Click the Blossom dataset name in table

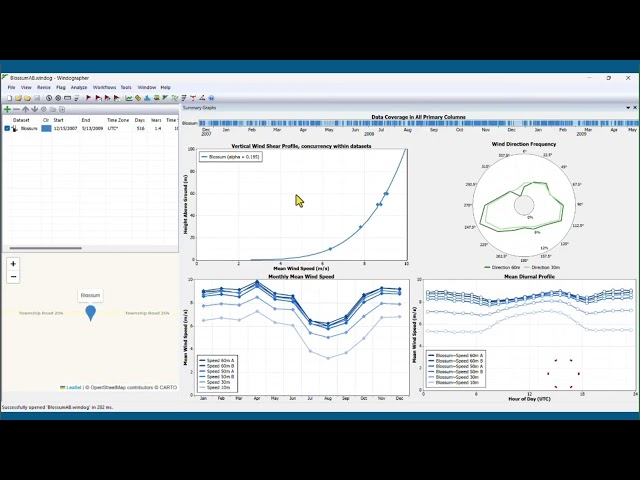click(x=29, y=128)
